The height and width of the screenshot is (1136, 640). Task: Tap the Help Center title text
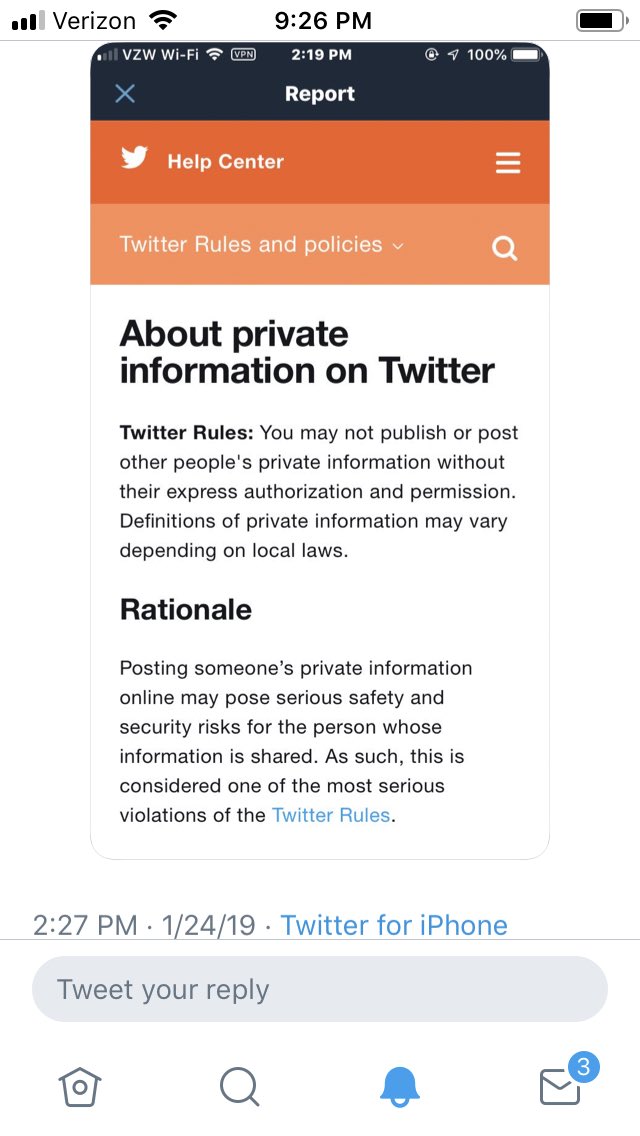click(x=226, y=162)
